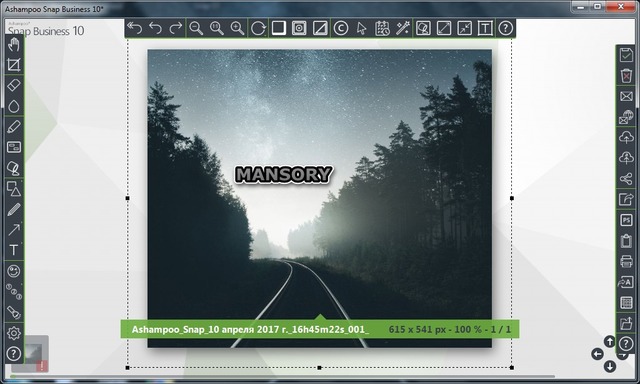Upload with the second cloud icon
This screenshot has width=640, height=384.
(626, 158)
